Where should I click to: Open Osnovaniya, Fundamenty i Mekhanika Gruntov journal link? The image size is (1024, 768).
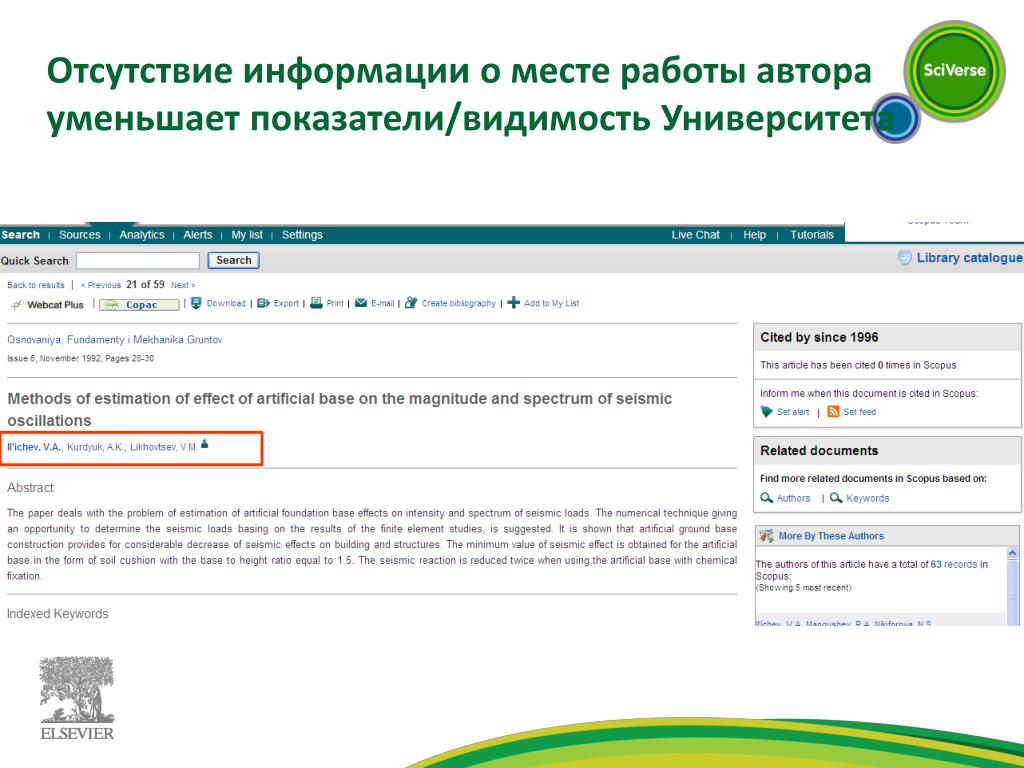tap(115, 340)
